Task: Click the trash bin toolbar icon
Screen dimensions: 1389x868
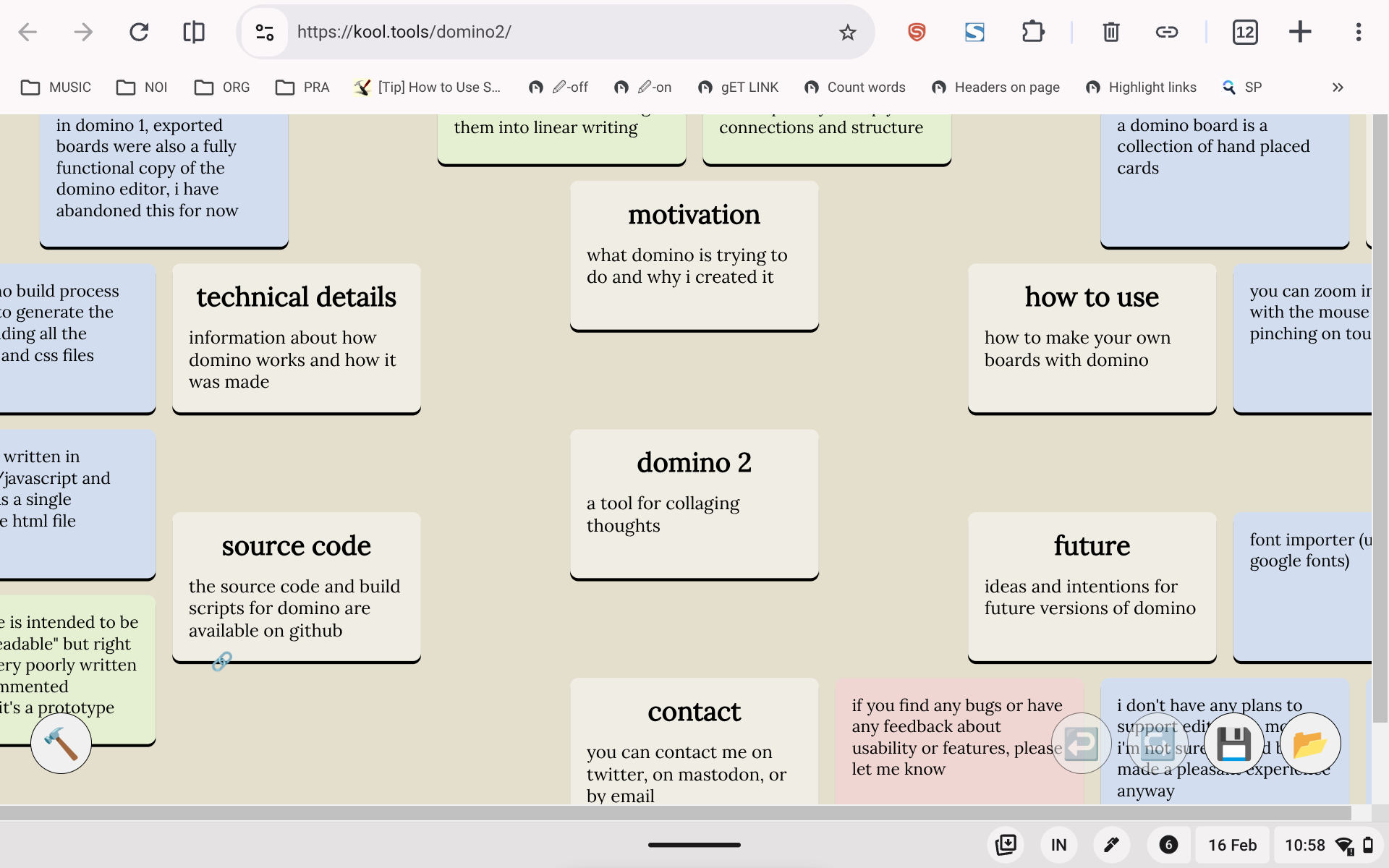Action: 1110,32
